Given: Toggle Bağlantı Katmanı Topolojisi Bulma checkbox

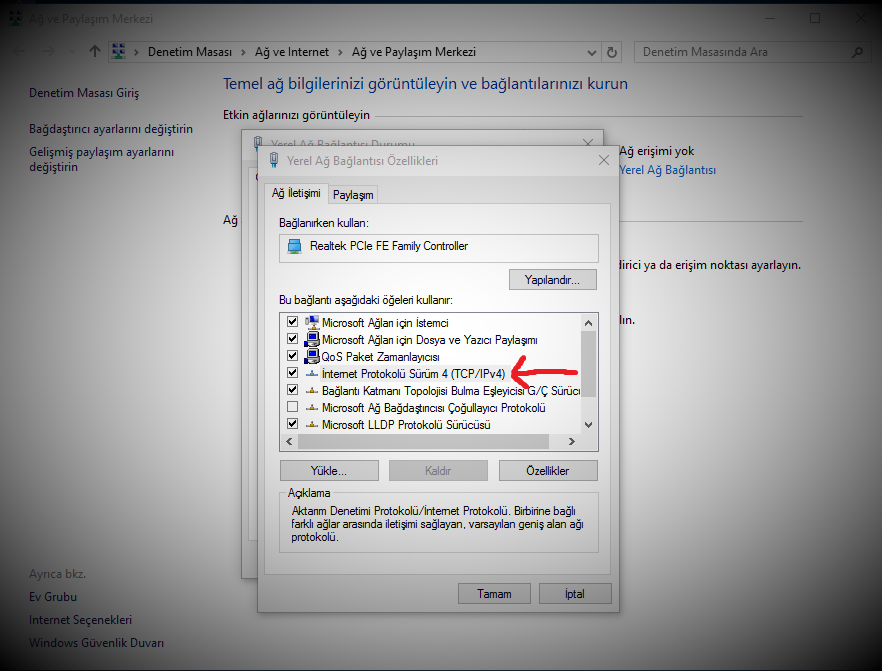Looking at the screenshot, I should pos(292,389).
